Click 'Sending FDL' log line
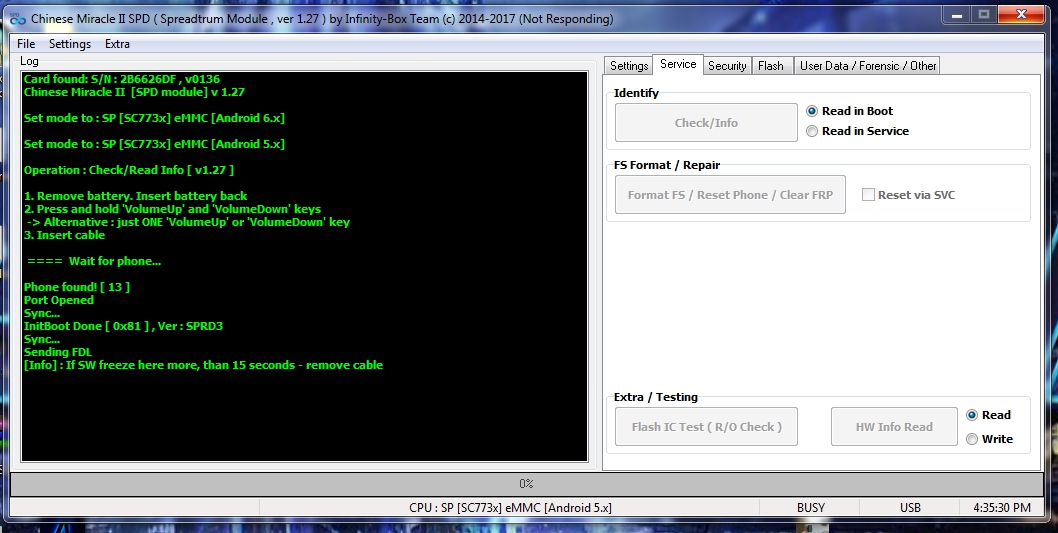Viewport: 1058px width, 533px height. click(57, 352)
